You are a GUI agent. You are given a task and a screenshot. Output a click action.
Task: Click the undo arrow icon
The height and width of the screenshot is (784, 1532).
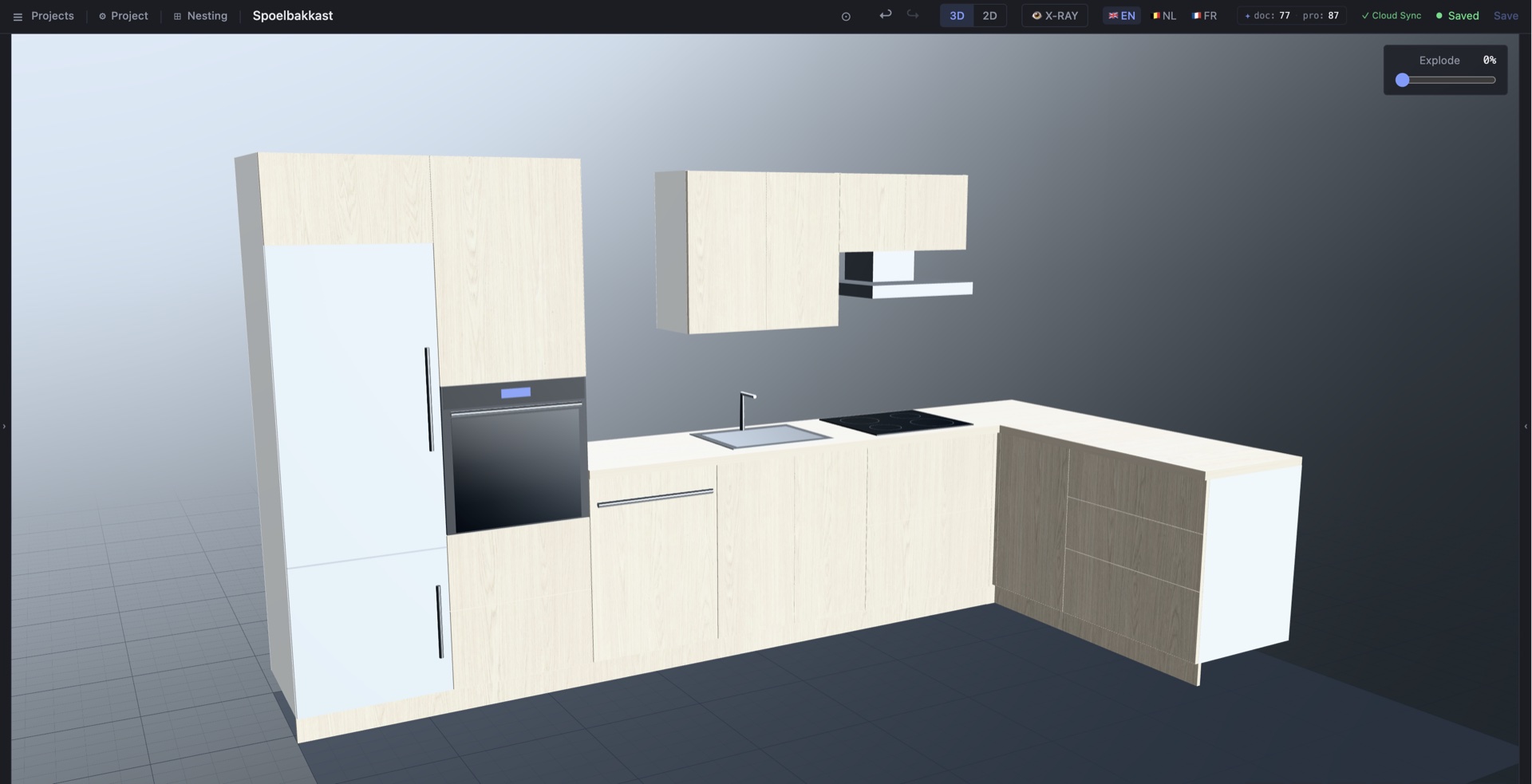click(885, 15)
